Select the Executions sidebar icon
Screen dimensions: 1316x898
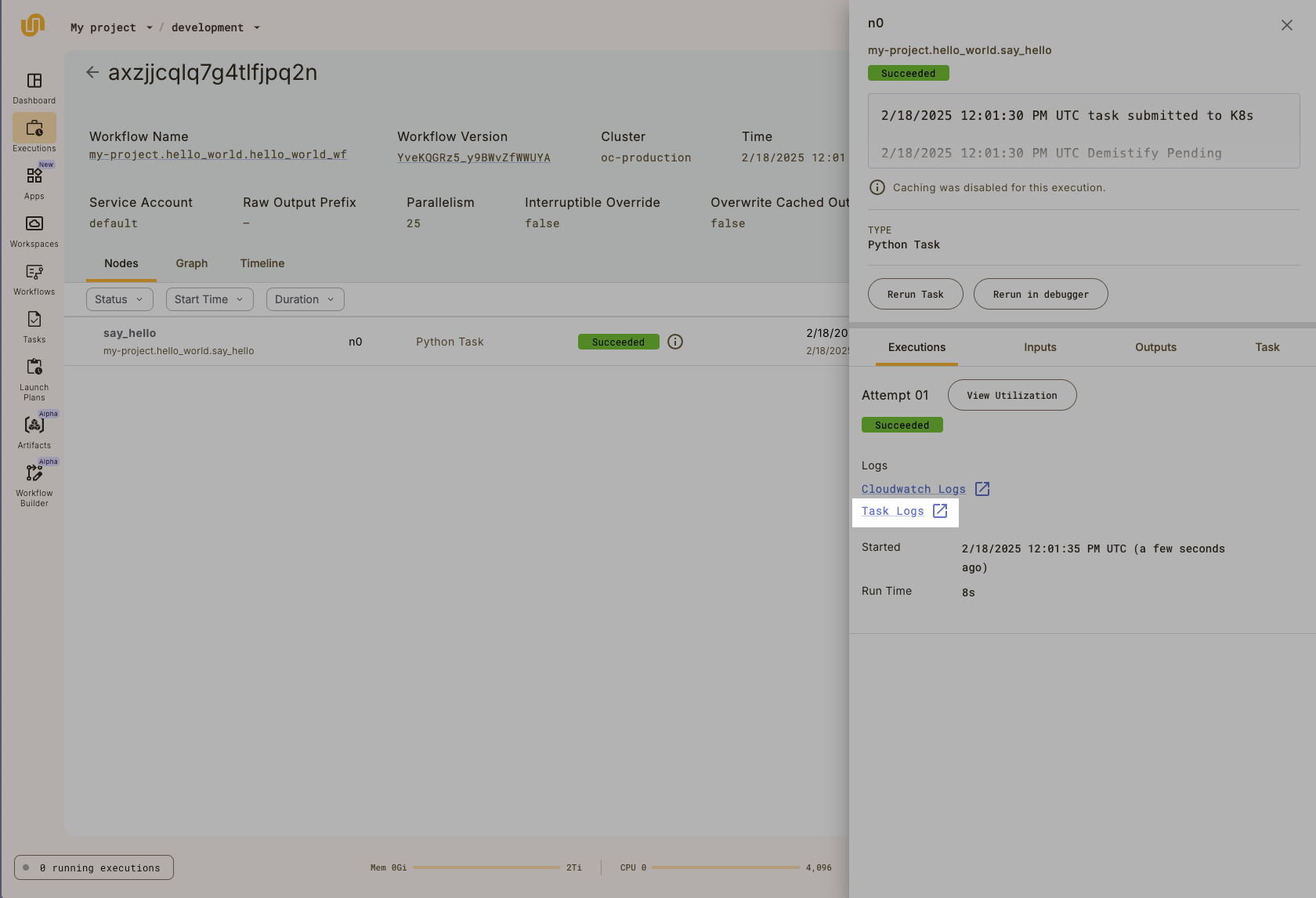[34, 132]
